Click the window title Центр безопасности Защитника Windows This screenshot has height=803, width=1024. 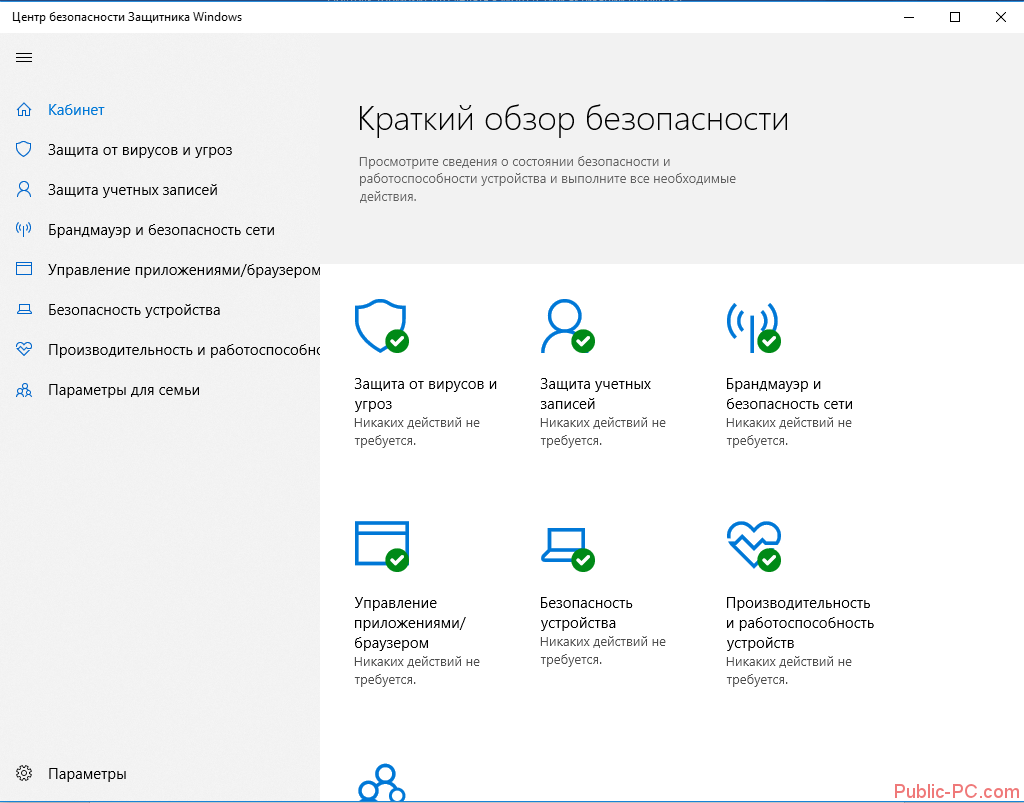click(127, 17)
